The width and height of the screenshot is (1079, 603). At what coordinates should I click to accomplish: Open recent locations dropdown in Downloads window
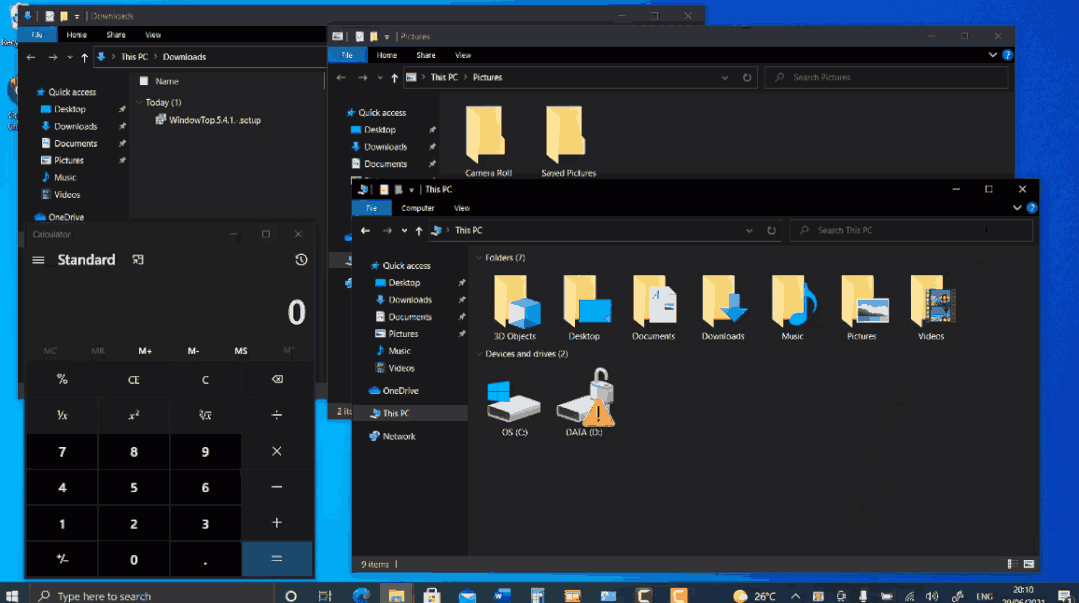70,57
